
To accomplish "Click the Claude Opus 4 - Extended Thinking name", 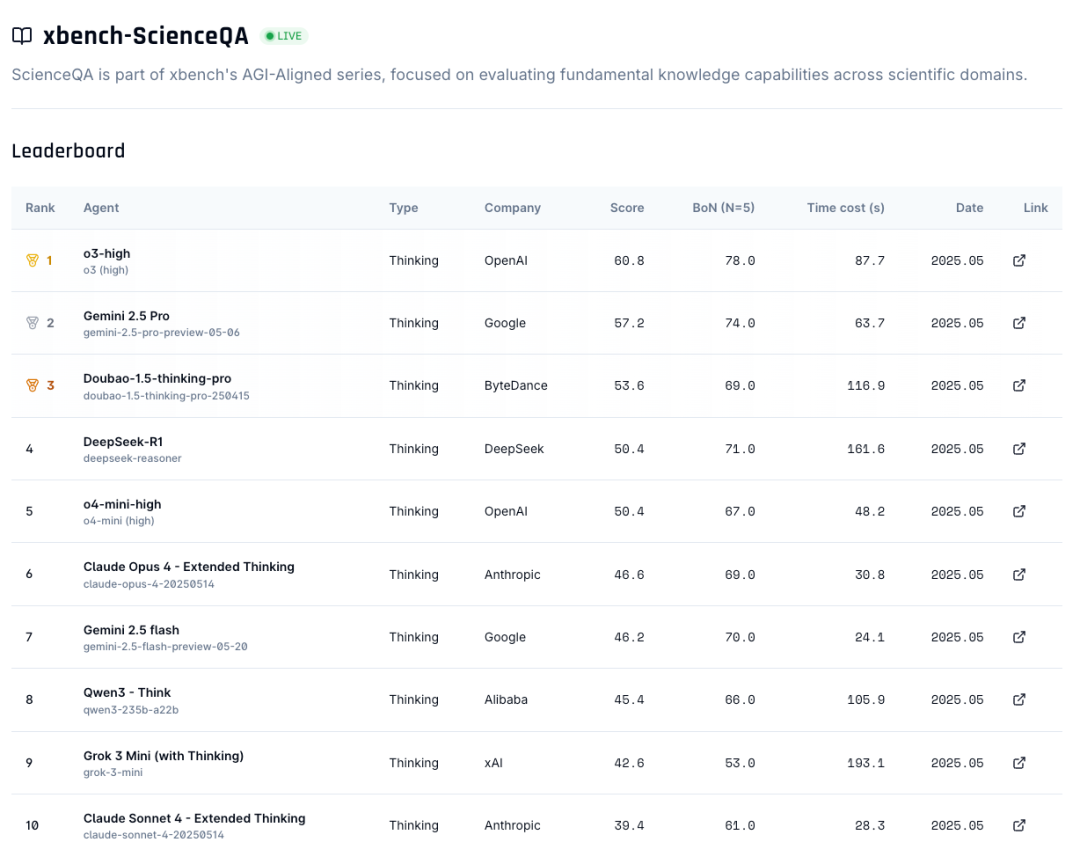I will click(189, 567).
